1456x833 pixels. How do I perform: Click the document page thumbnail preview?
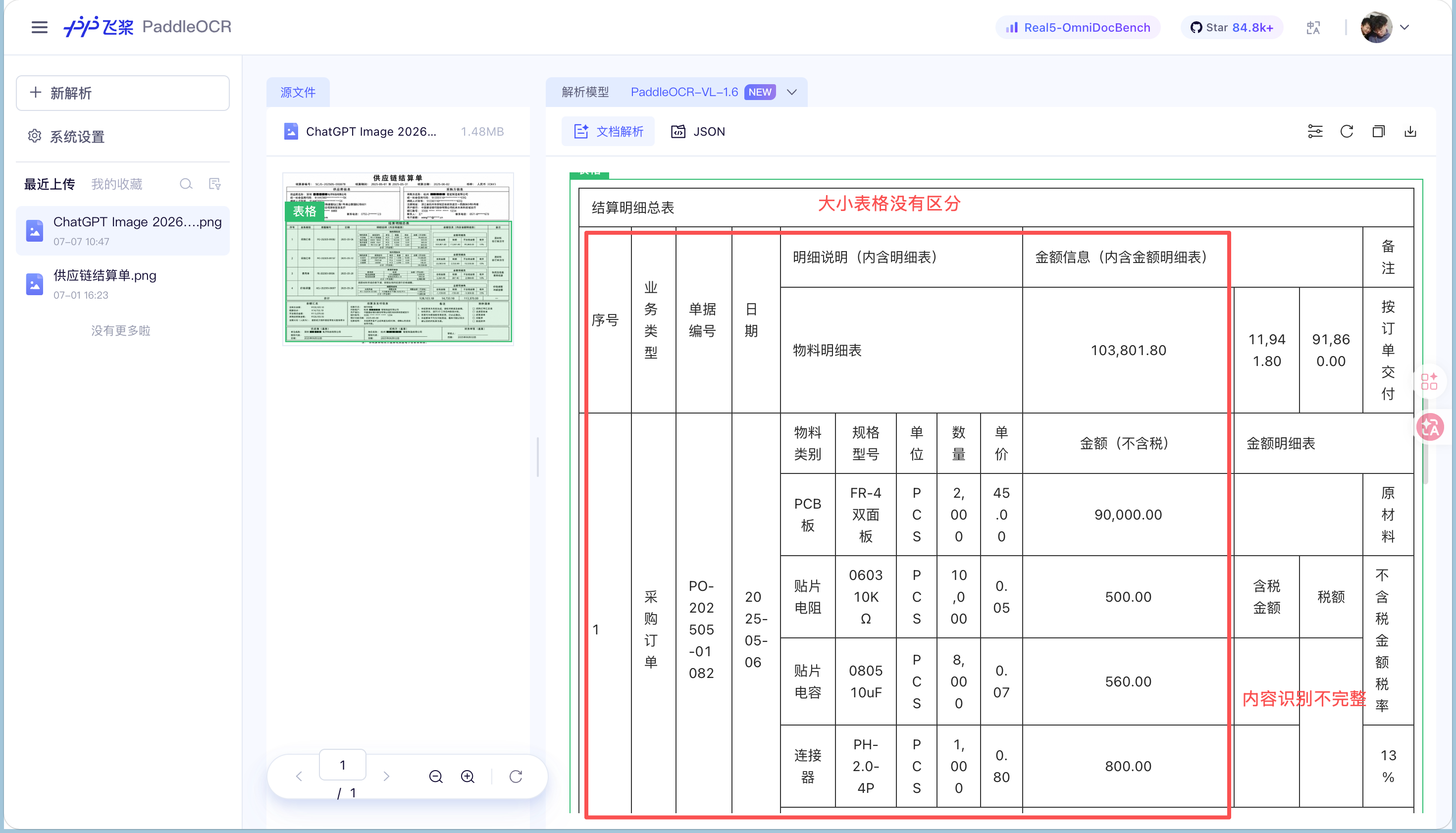point(398,259)
